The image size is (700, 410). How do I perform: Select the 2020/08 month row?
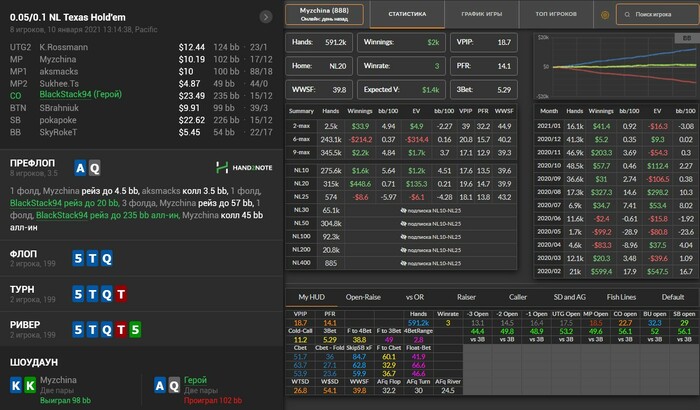[x=616, y=192]
